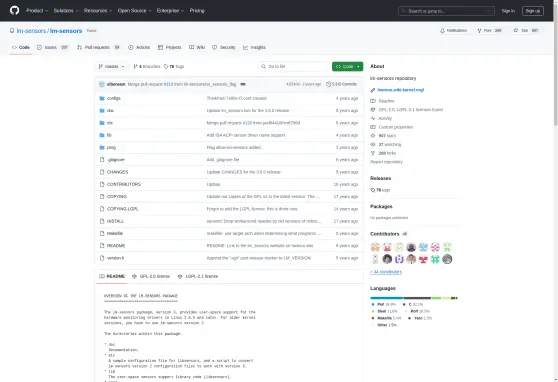Open the Security tab
This screenshot has width=558, height=382.
[x=224, y=47]
